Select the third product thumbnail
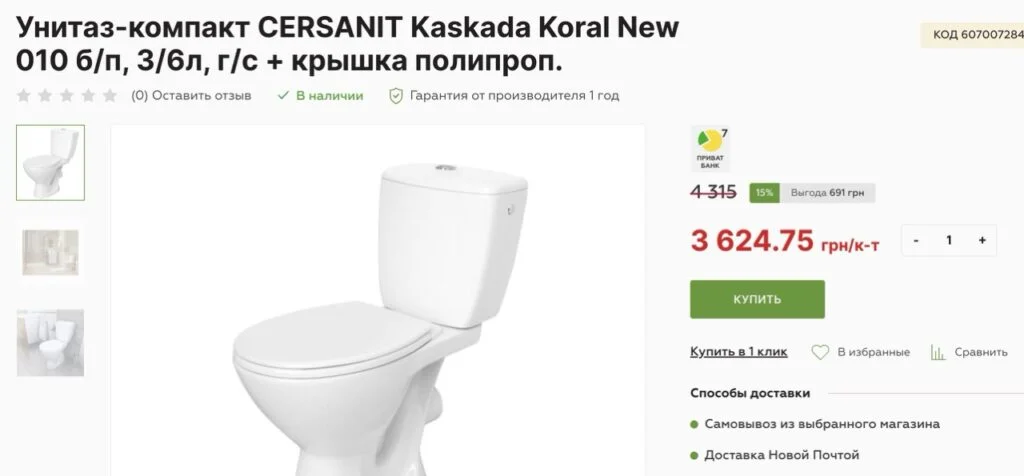This screenshot has width=1024, height=476. tap(50, 342)
